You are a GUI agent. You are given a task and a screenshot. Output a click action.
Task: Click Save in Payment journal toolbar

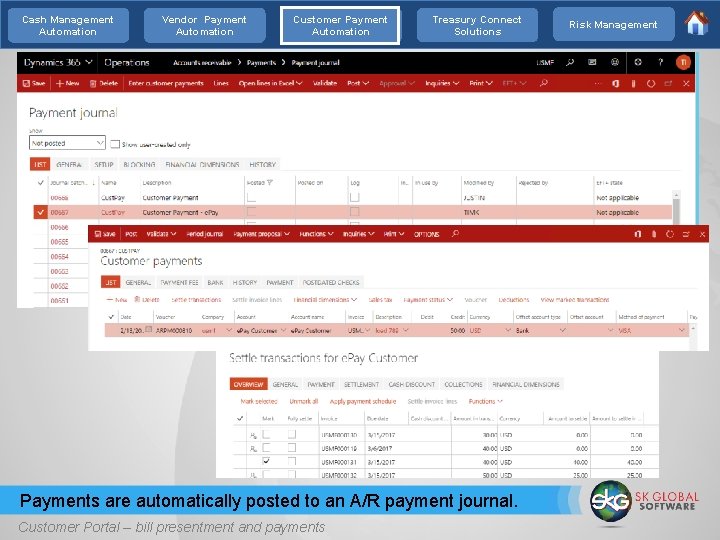[x=34, y=83]
